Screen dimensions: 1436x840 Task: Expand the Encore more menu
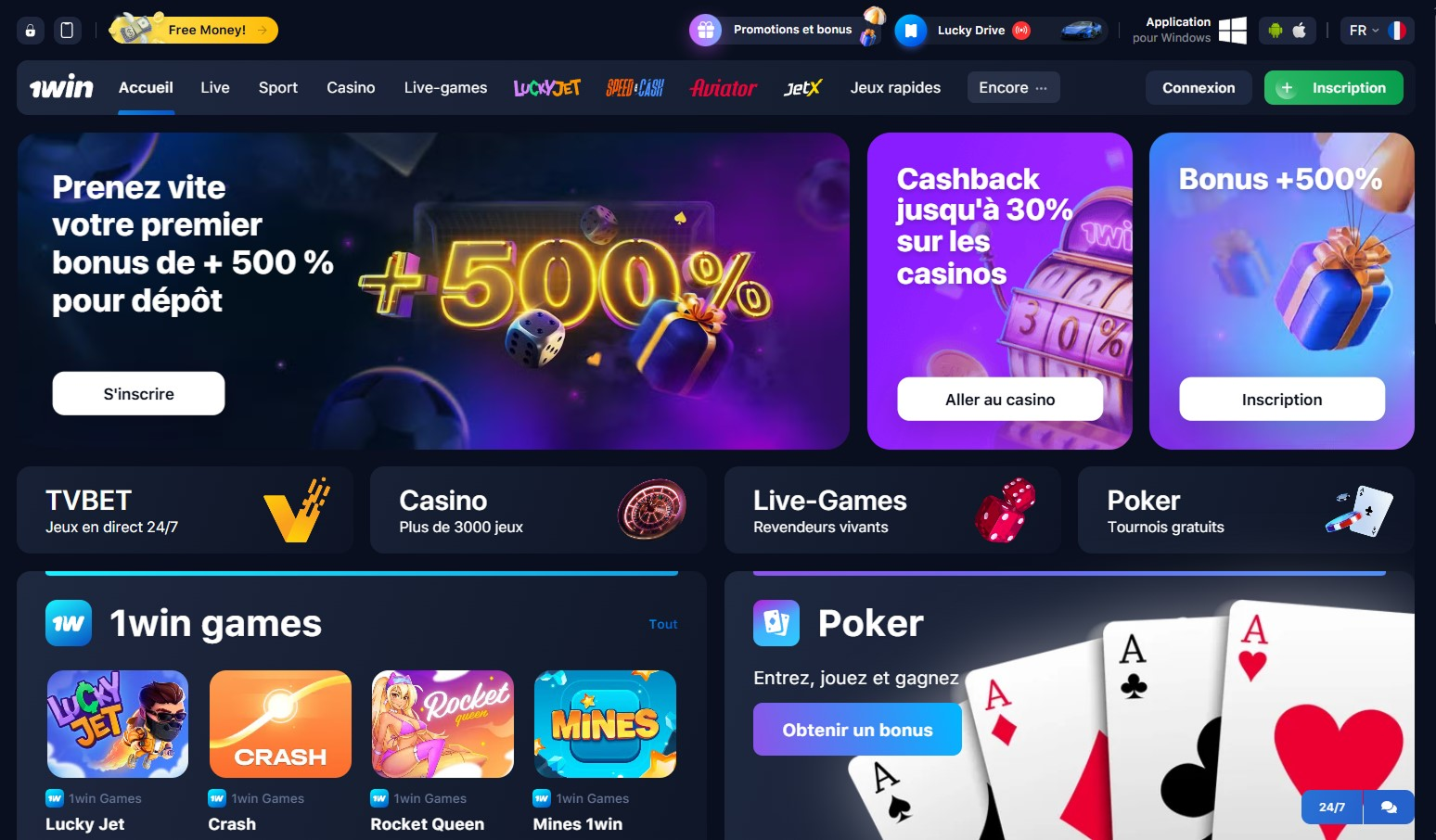[x=1013, y=88]
